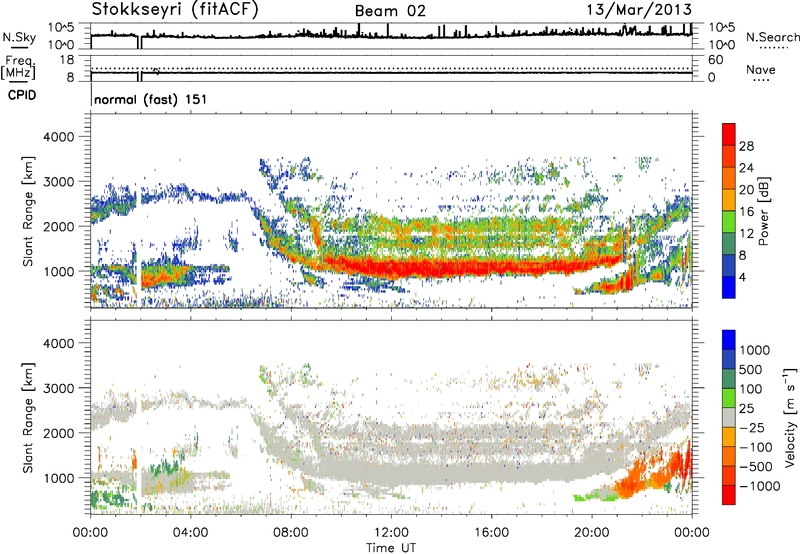Click the '12:00' time tick label
This screenshot has width=800, height=554.
[391, 533]
